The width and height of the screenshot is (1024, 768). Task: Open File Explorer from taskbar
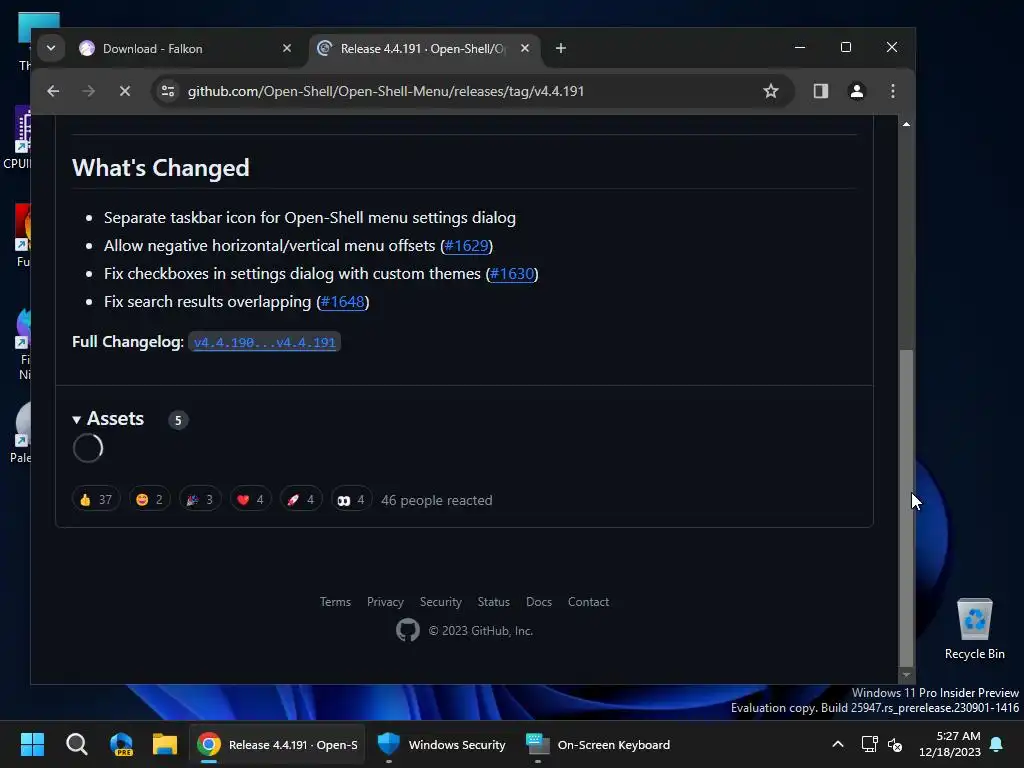point(165,744)
